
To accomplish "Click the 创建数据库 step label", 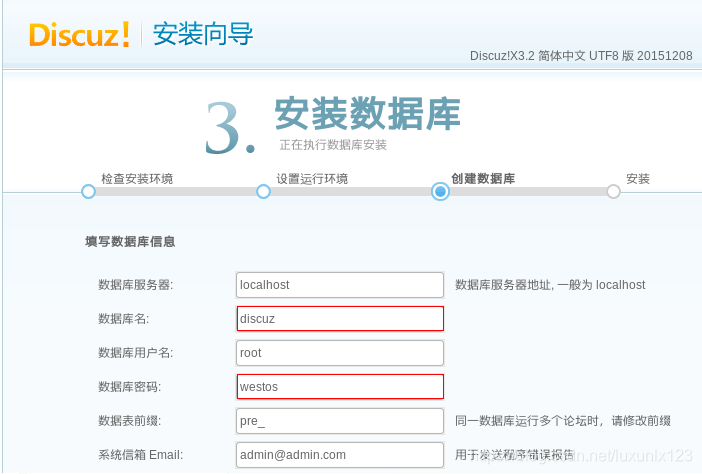I will click(x=483, y=179).
